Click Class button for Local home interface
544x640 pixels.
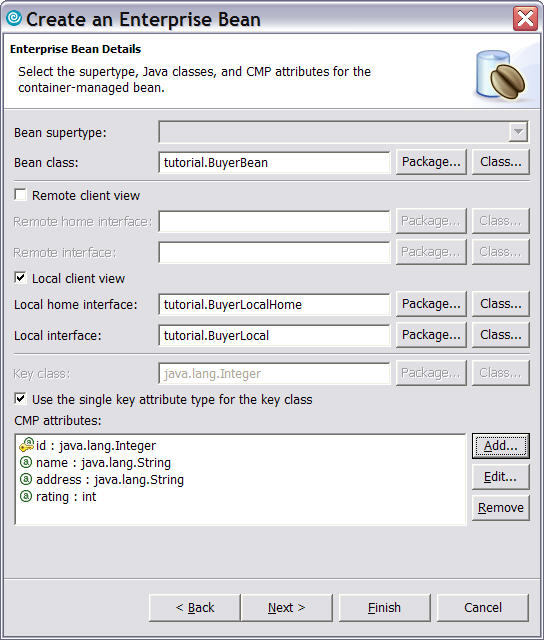(501, 304)
